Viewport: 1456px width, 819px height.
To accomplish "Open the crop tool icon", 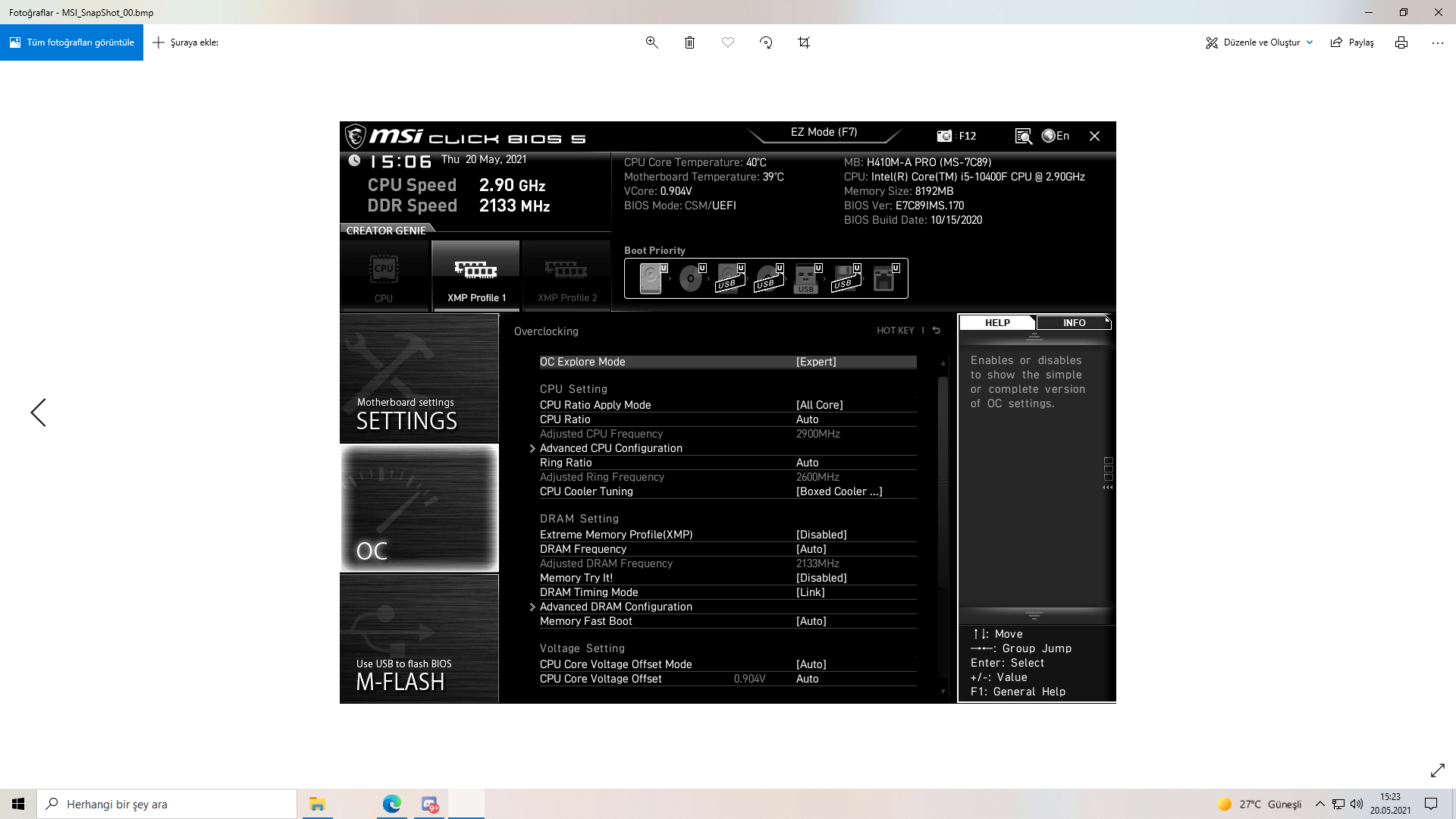I will pyautogui.click(x=804, y=42).
